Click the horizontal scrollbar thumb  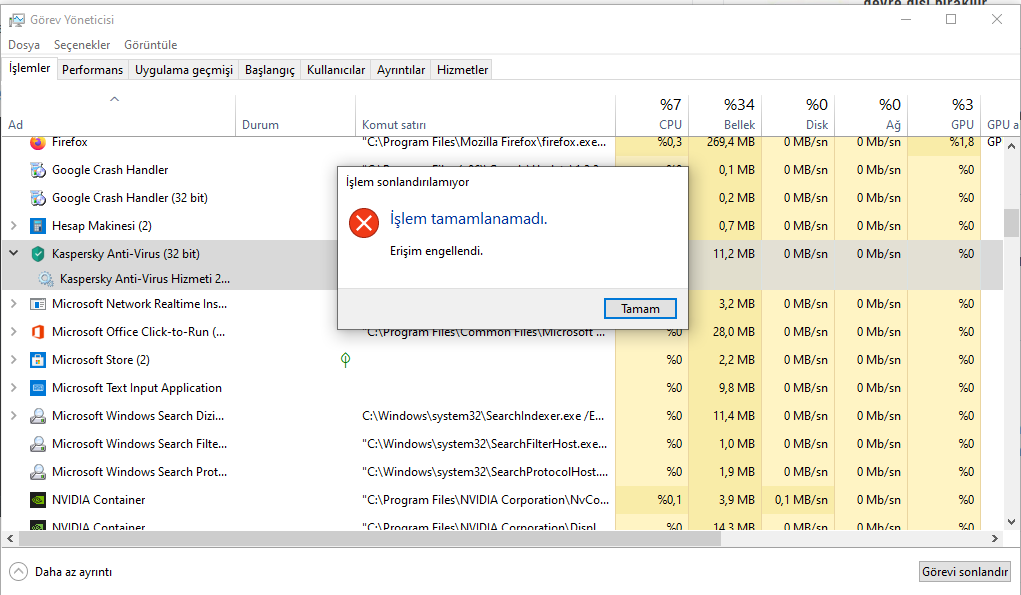pos(370,538)
